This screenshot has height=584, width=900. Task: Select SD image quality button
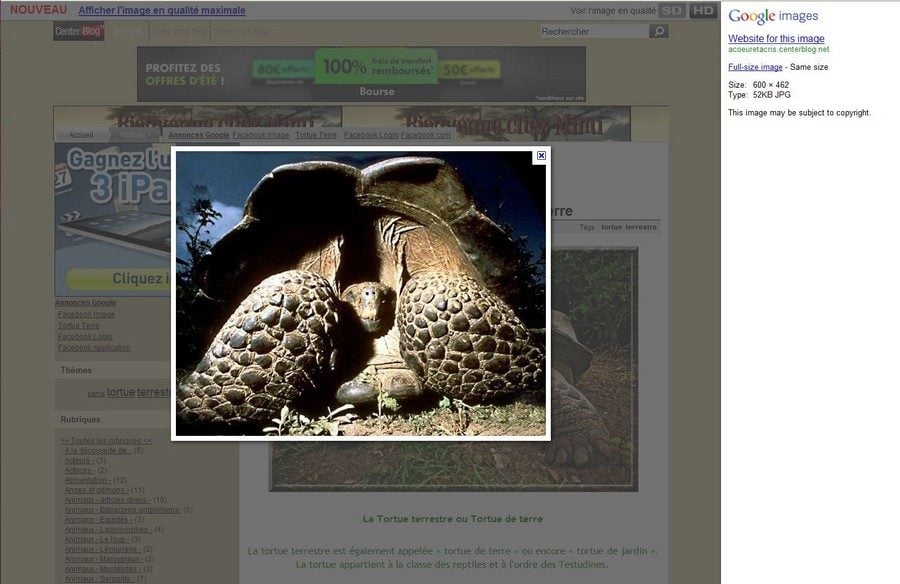pos(672,11)
